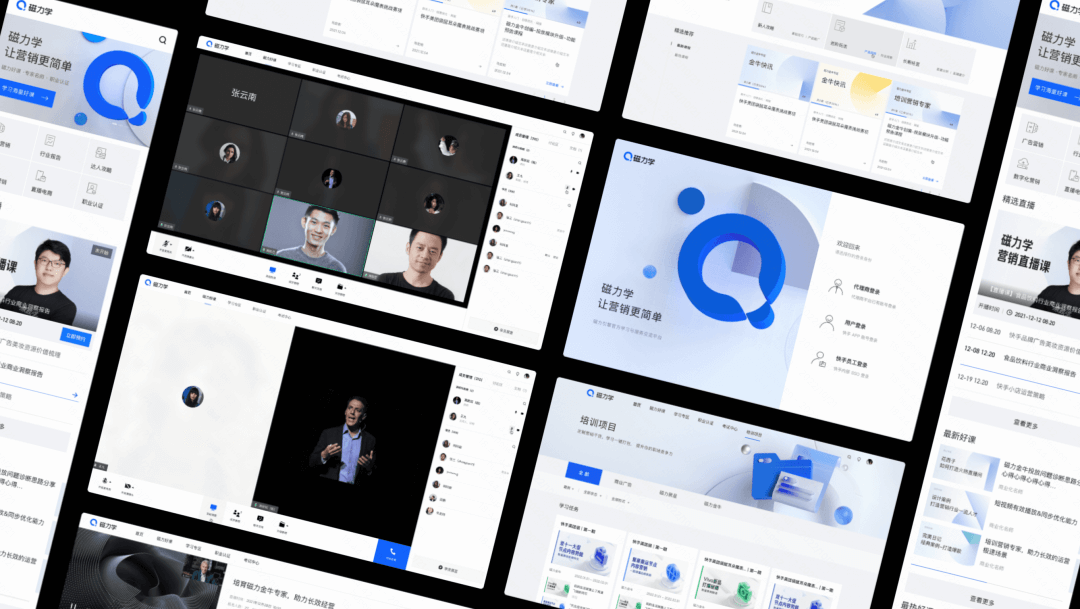
Task: Select the 磁力聚星 tab on 培训项目 page
Action: [x=668, y=494]
